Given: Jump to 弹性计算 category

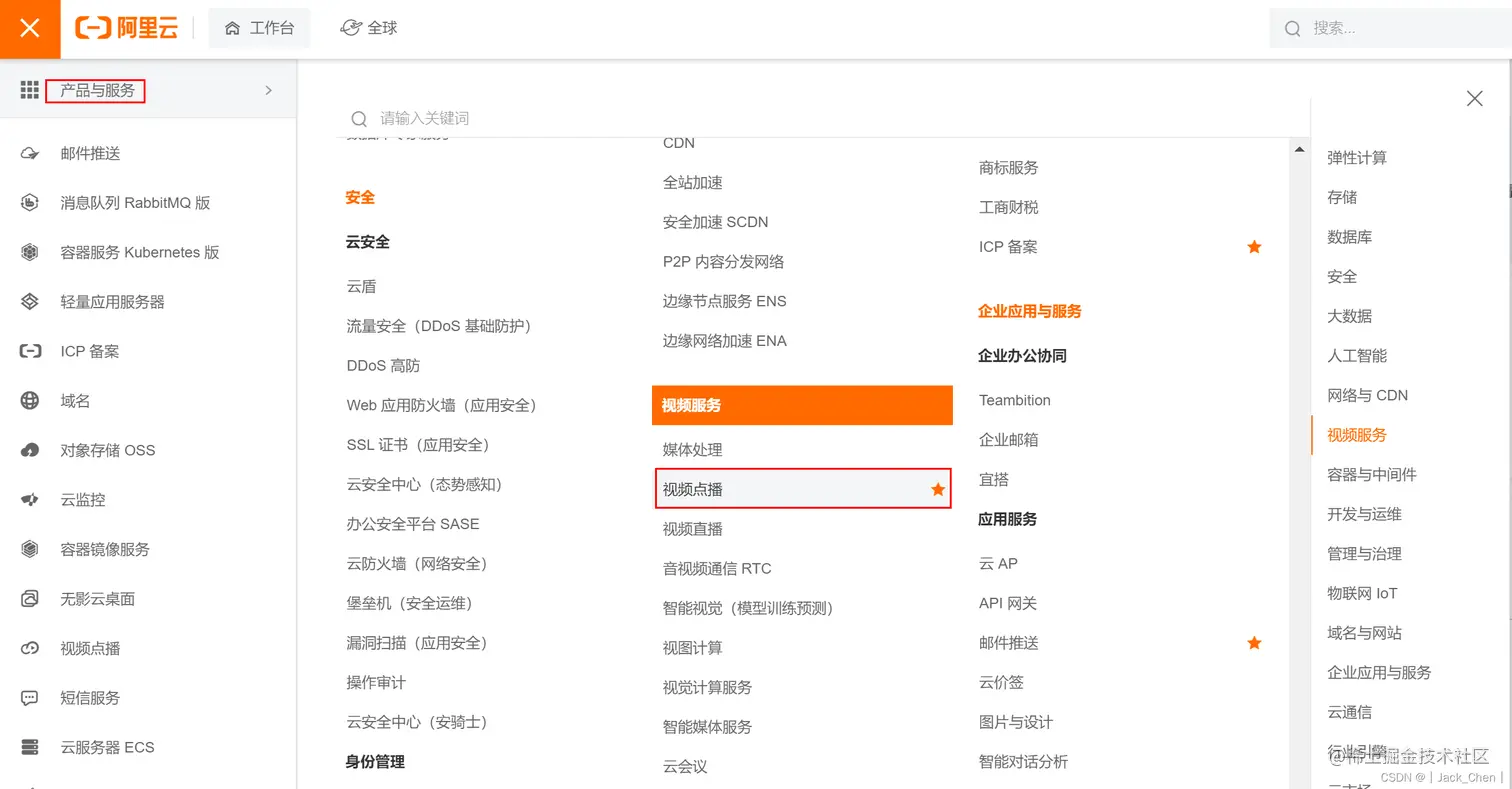Looking at the screenshot, I should (x=1357, y=157).
